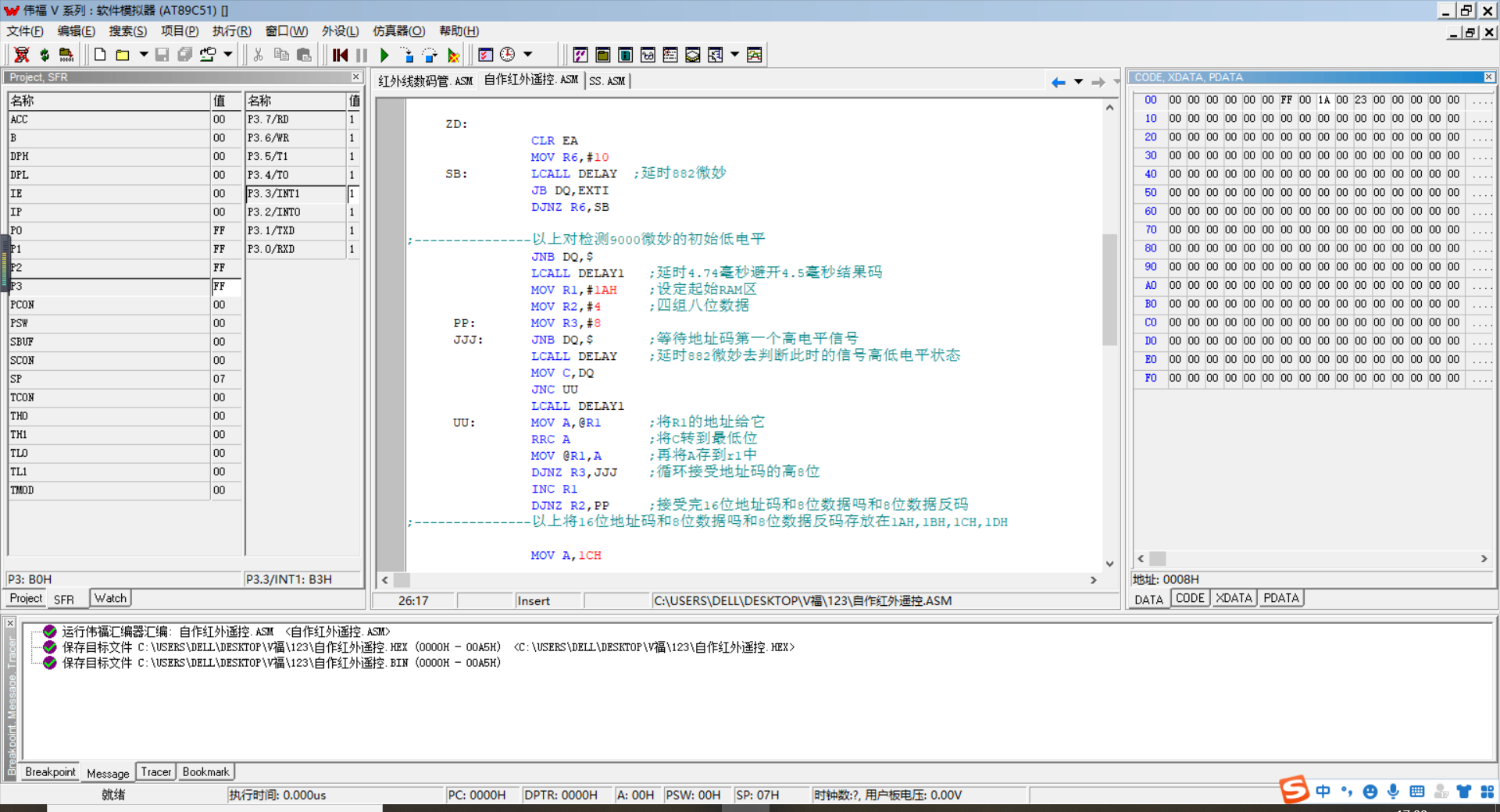Viewport: 1500px width, 812px height.
Task: Switch to the Watch tab
Action: click(110, 598)
